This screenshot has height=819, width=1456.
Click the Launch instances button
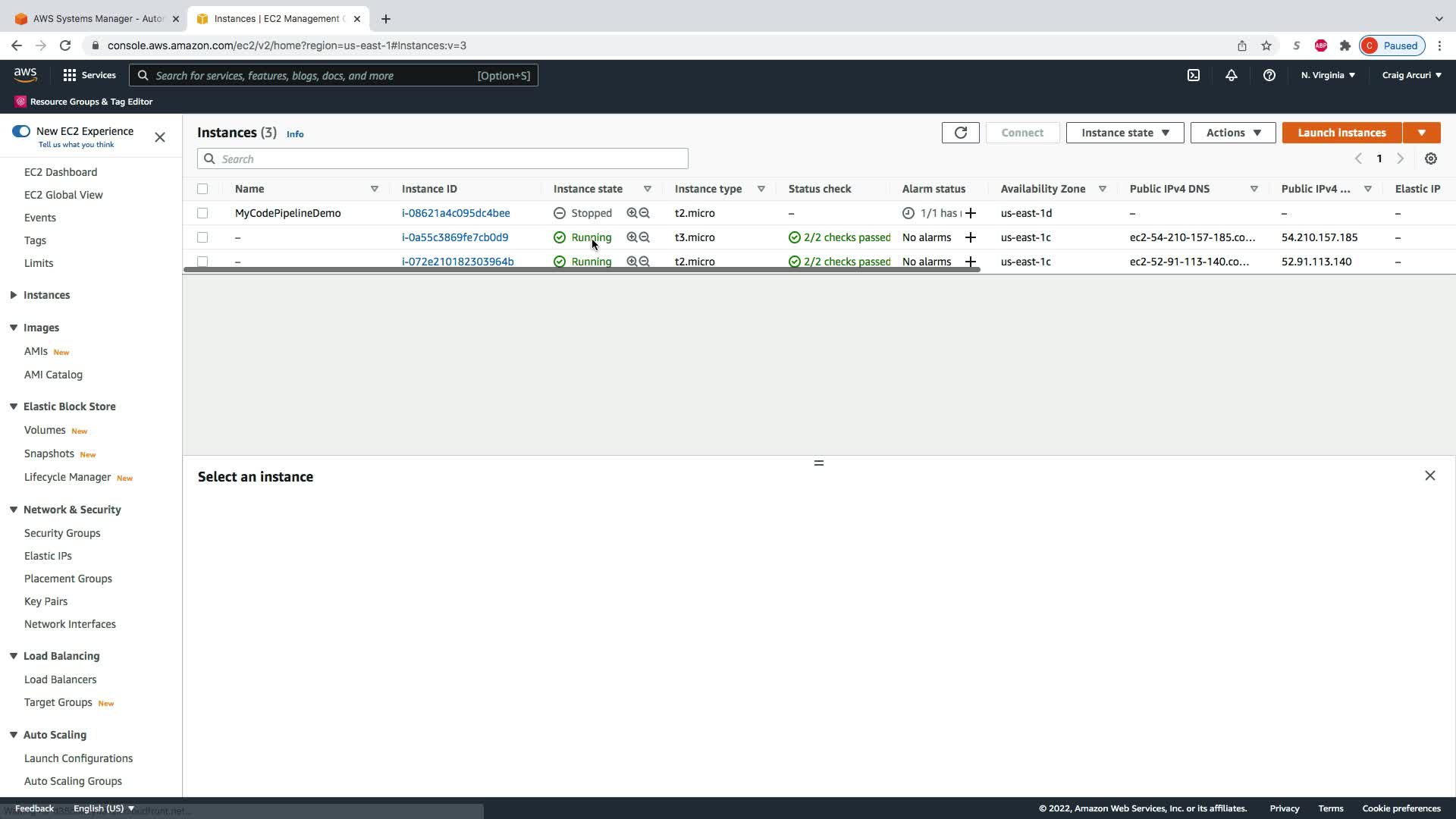pyautogui.click(x=1341, y=133)
